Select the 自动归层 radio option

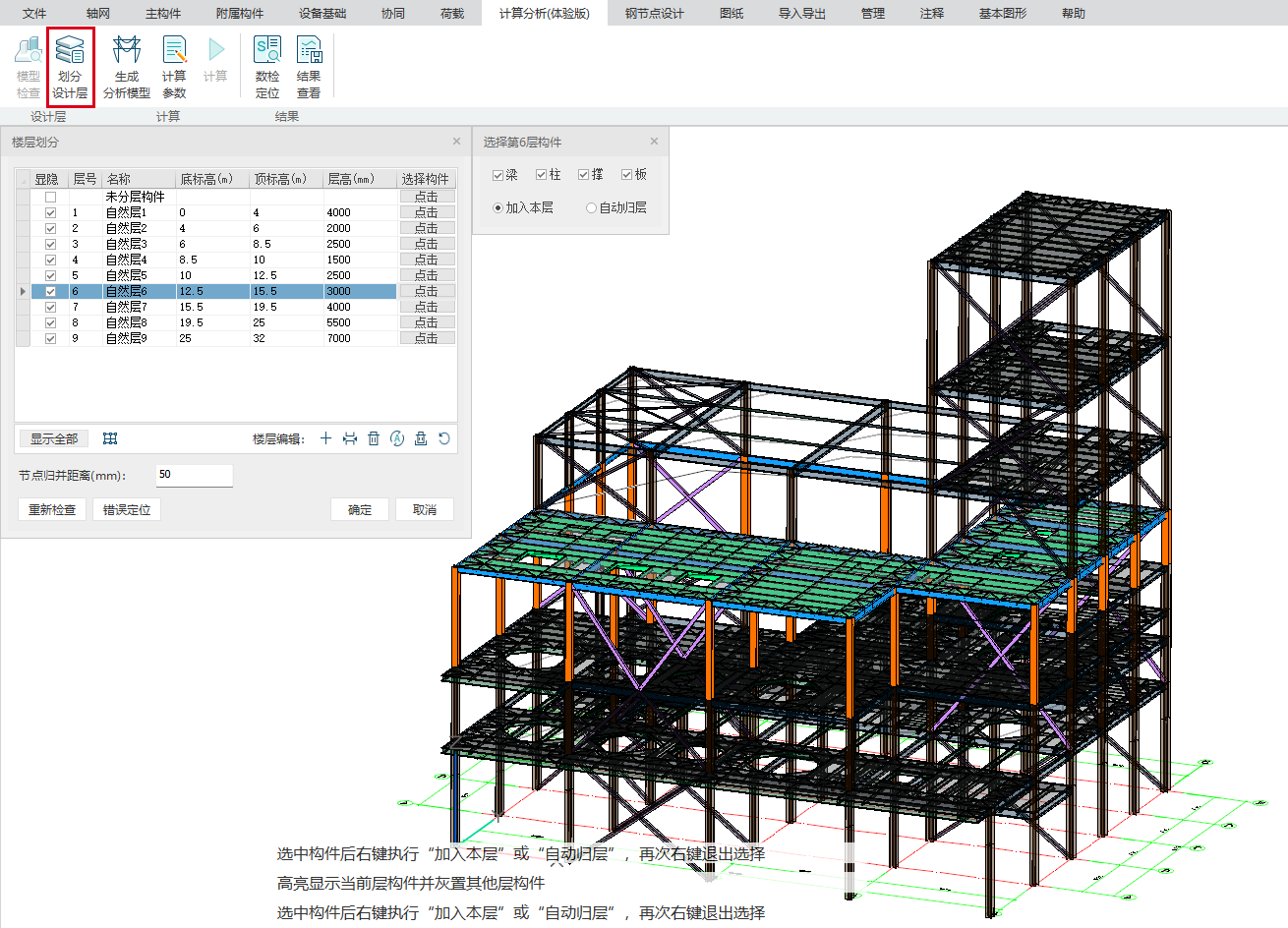(x=591, y=208)
